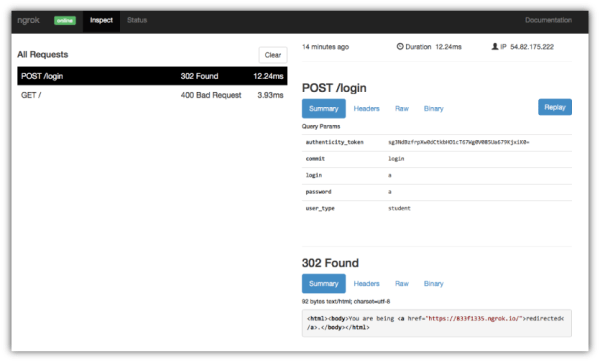Replay the POST /login request
Viewport: 600px width, 362px height.
[555, 107]
